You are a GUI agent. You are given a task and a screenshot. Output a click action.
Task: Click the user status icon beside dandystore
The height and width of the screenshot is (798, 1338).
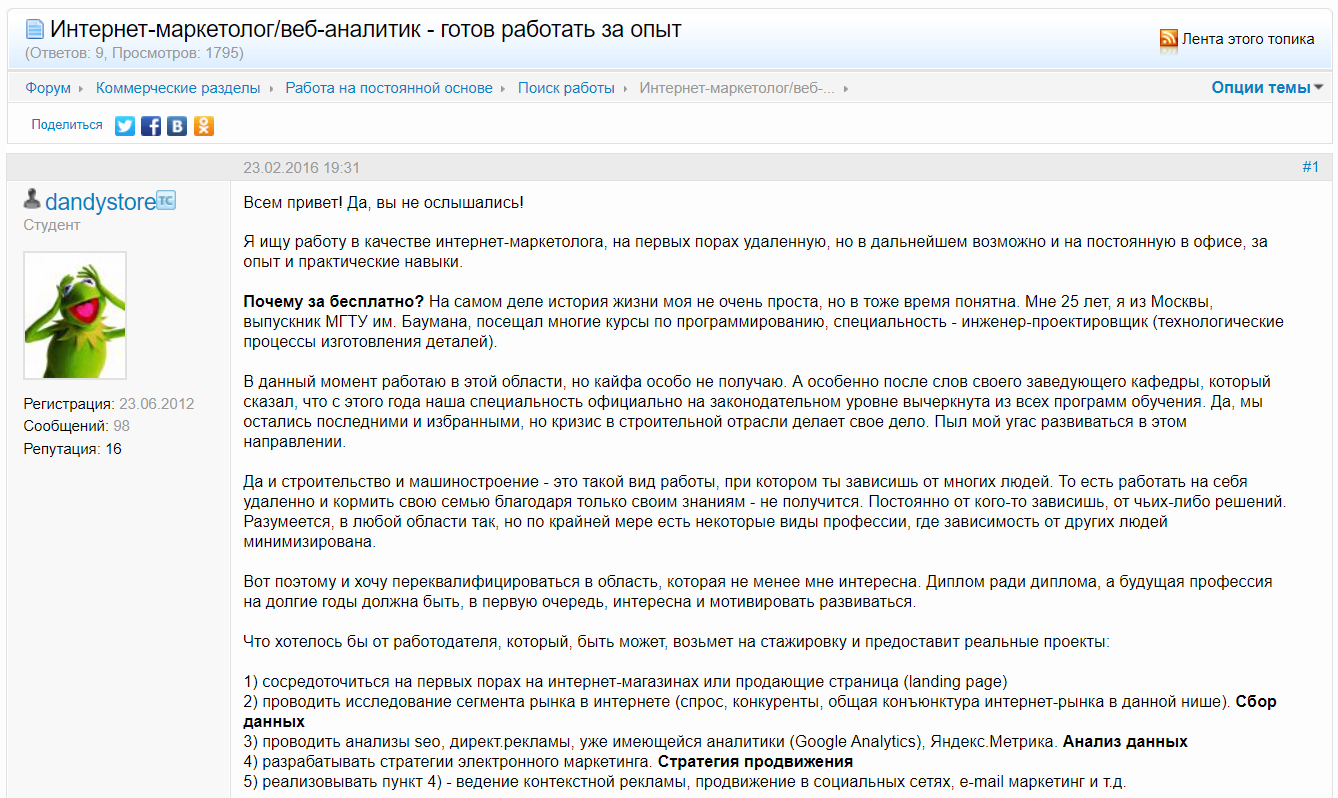pyautogui.click(x=32, y=199)
